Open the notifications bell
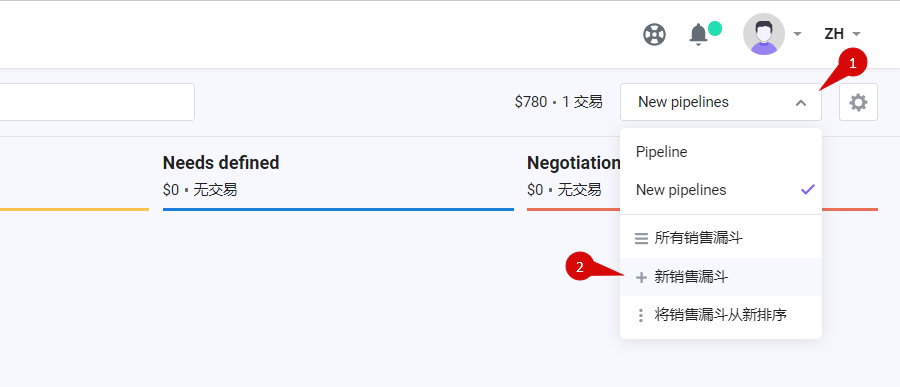This screenshot has height=387, width=900. (x=699, y=34)
